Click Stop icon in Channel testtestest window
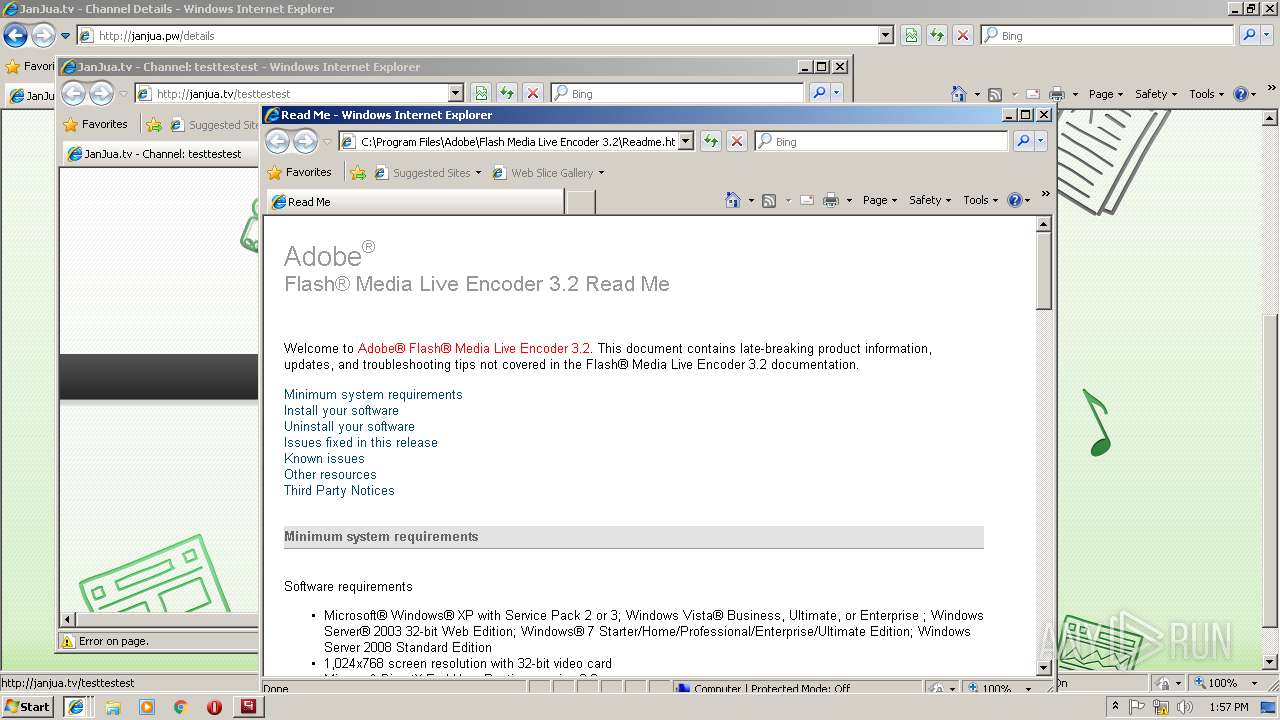Image resolution: width=1280 pixels, height=720 pixels. tap(533, 93)
